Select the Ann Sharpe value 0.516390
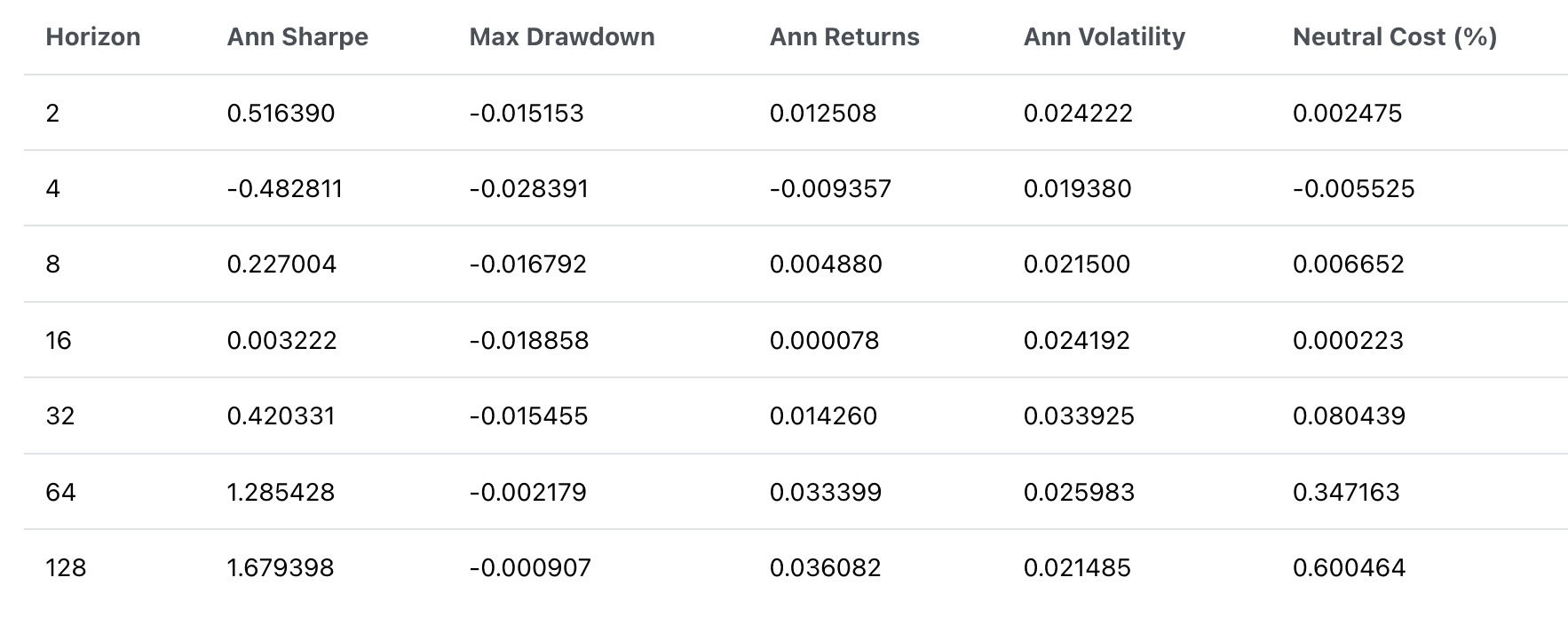Image resolution: width=1568 pixels, height=625 pixels. click(x=281, y=114)
